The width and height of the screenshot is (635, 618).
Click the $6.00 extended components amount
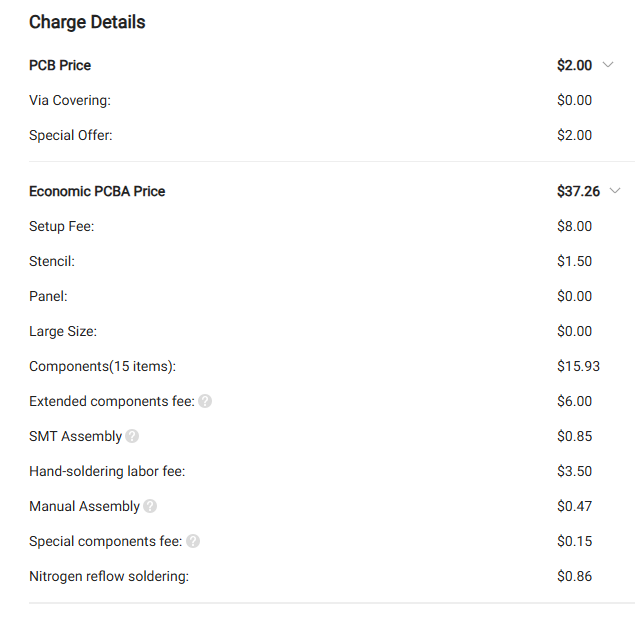tap(574, 401)
